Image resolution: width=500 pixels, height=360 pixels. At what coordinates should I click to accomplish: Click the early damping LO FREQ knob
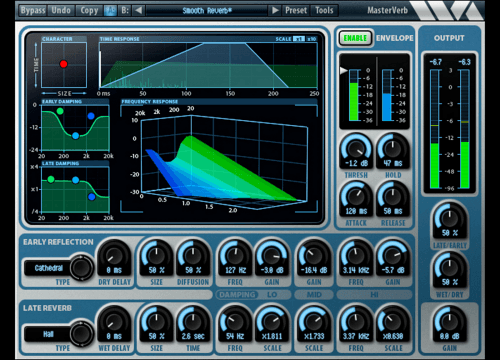235,255
